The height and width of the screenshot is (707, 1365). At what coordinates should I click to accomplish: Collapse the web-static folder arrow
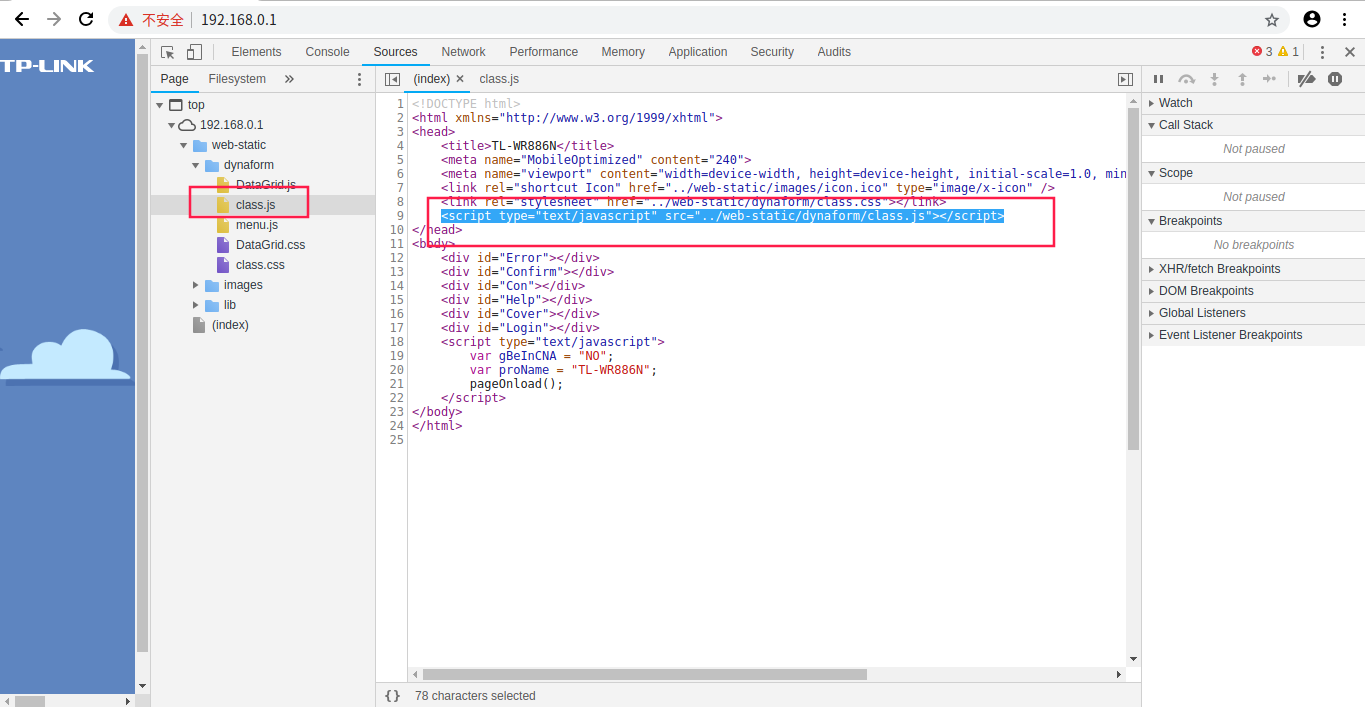coord(183,145)
